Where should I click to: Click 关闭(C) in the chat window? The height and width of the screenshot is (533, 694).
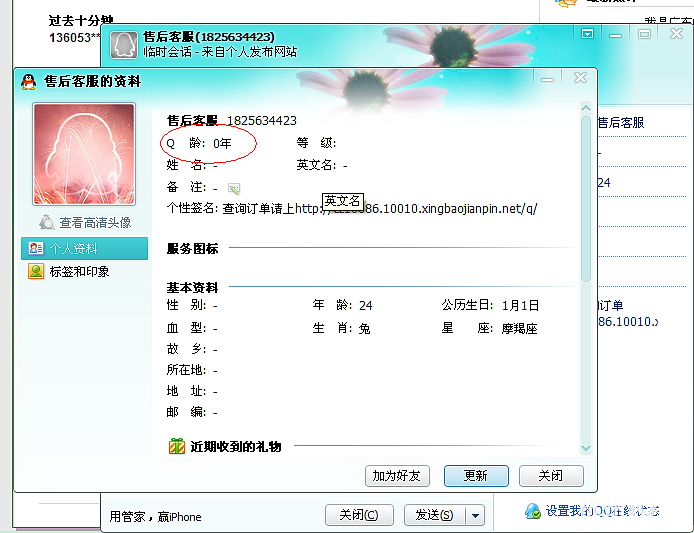359,515
